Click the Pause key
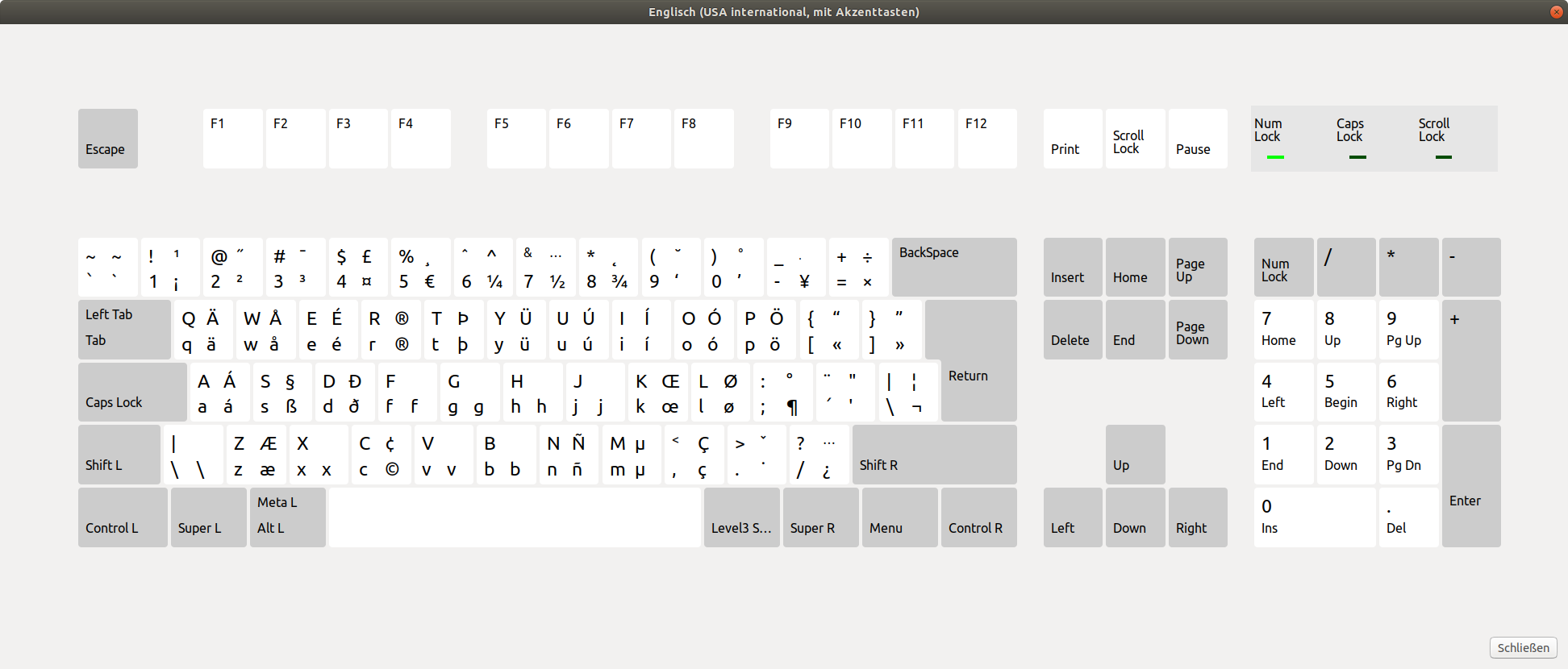Viewport: 1568px width, 669px height. pyautogui.click(x=1198, y=139)
